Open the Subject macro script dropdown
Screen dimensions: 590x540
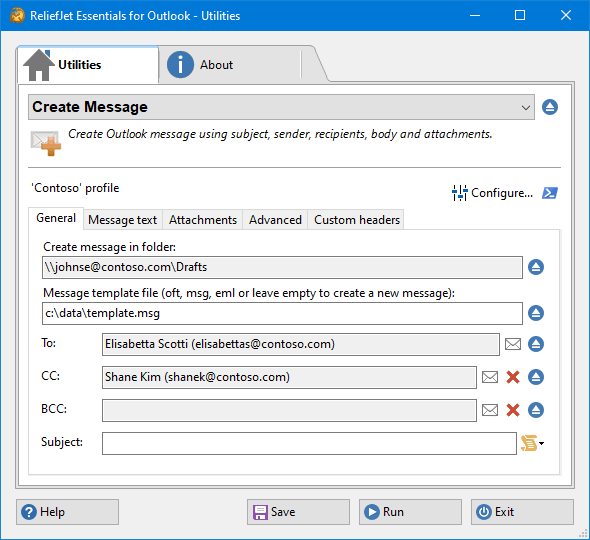(532, 443)
